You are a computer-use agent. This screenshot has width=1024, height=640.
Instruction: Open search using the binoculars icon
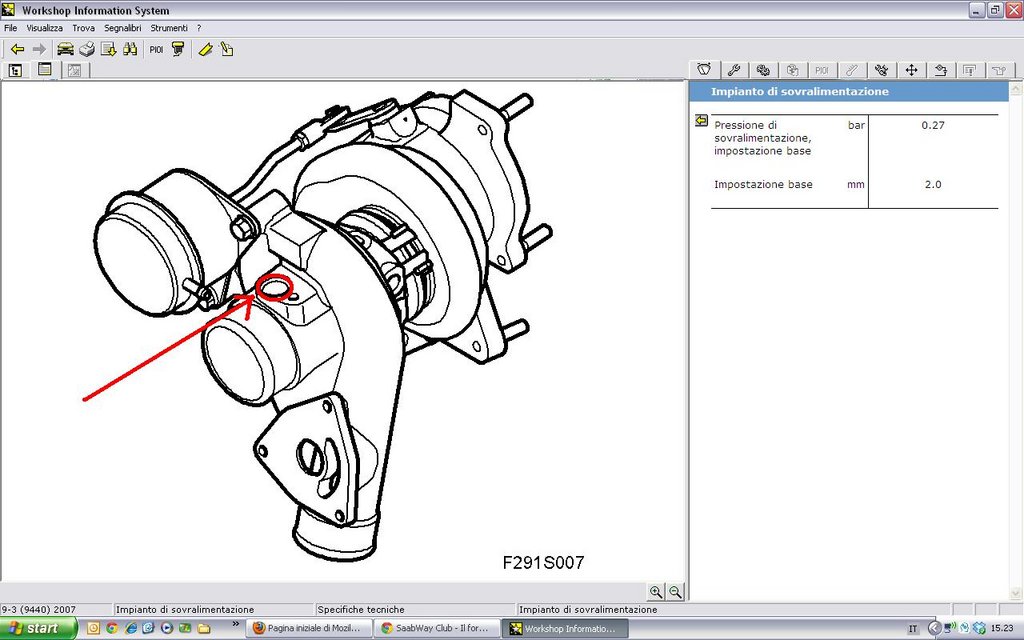[x=130, y=49]
